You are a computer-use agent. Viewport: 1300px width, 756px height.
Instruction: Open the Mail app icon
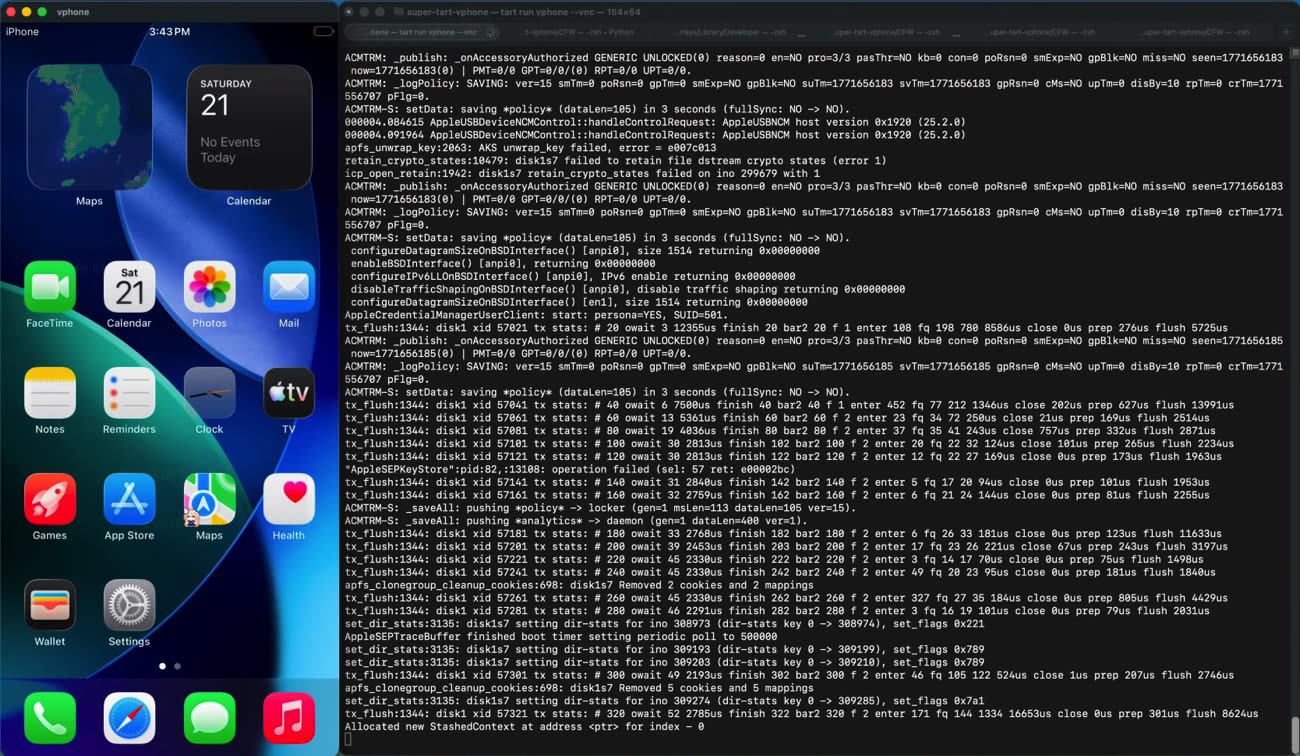(289, 288)
